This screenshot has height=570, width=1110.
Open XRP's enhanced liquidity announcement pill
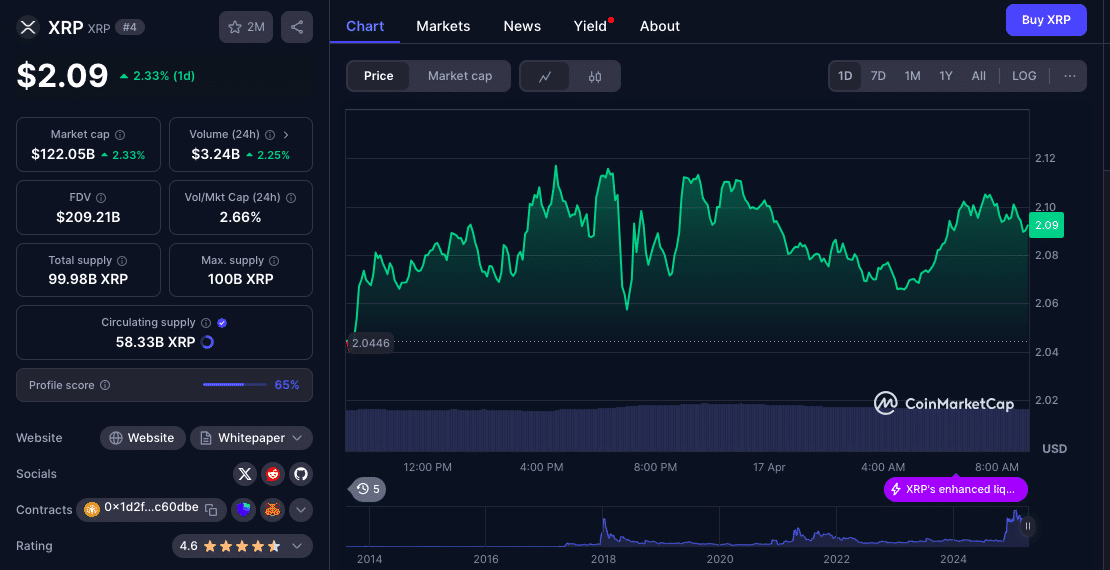click(x=956, y=489)
